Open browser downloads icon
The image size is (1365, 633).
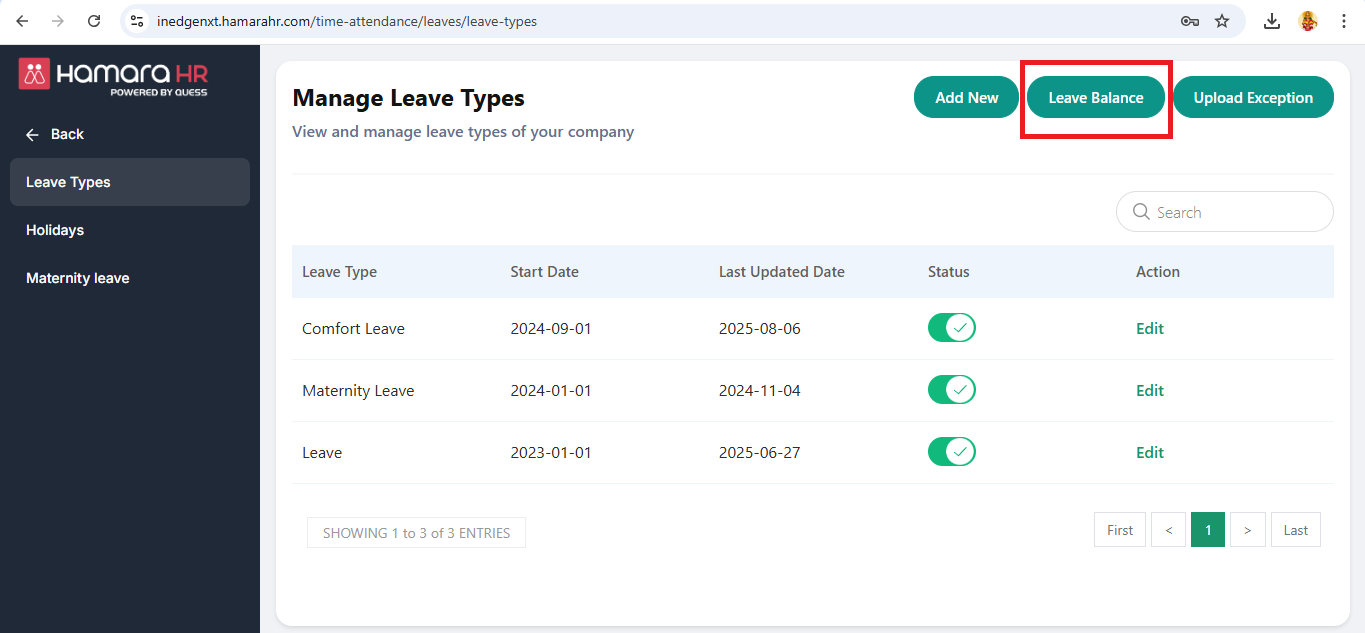tap(1272, 21)
